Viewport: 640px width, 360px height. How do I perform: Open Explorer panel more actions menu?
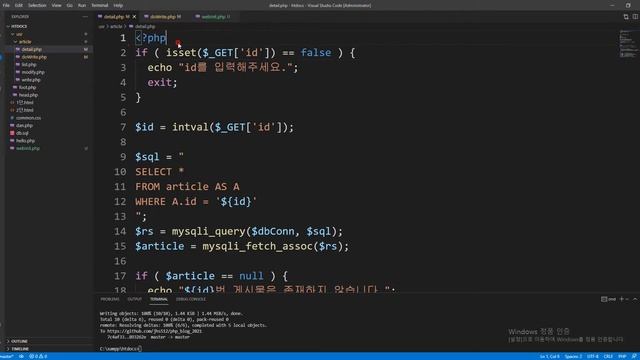click(85, 17)
